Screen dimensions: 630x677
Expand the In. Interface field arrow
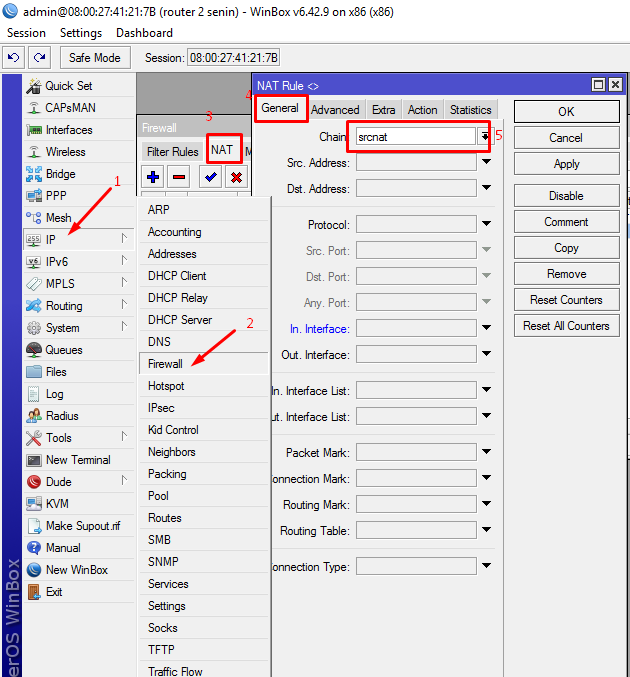pos(486,328)
